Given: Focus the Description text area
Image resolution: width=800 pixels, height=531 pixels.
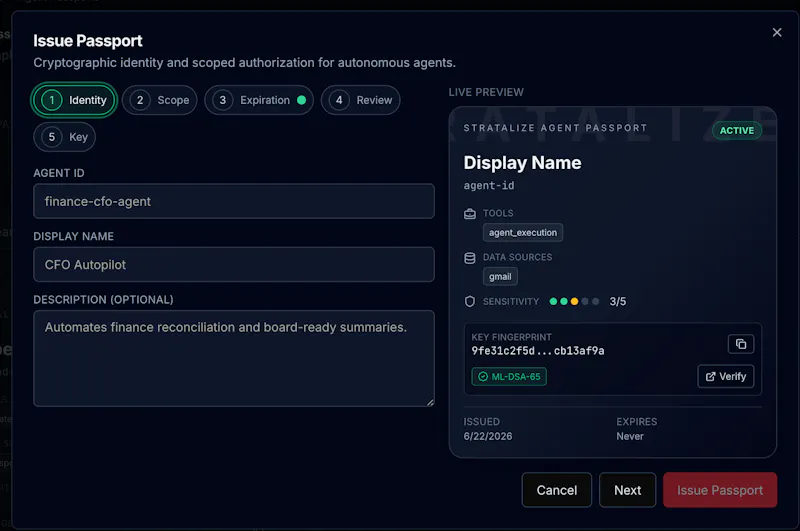Looking at the screenshot, I should click(234, 358).
